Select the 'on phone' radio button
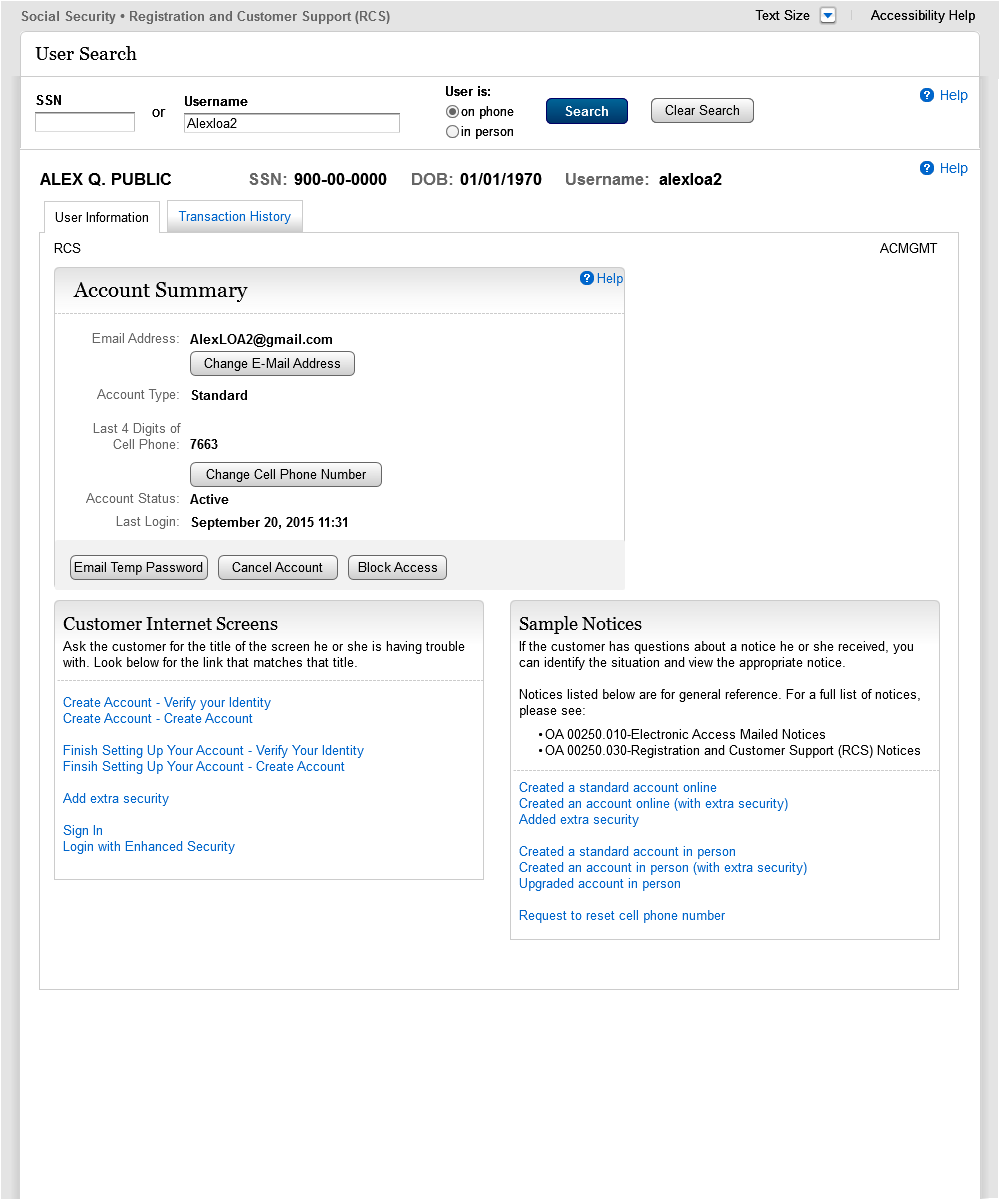1000x1200 pixels. [452, 112]
